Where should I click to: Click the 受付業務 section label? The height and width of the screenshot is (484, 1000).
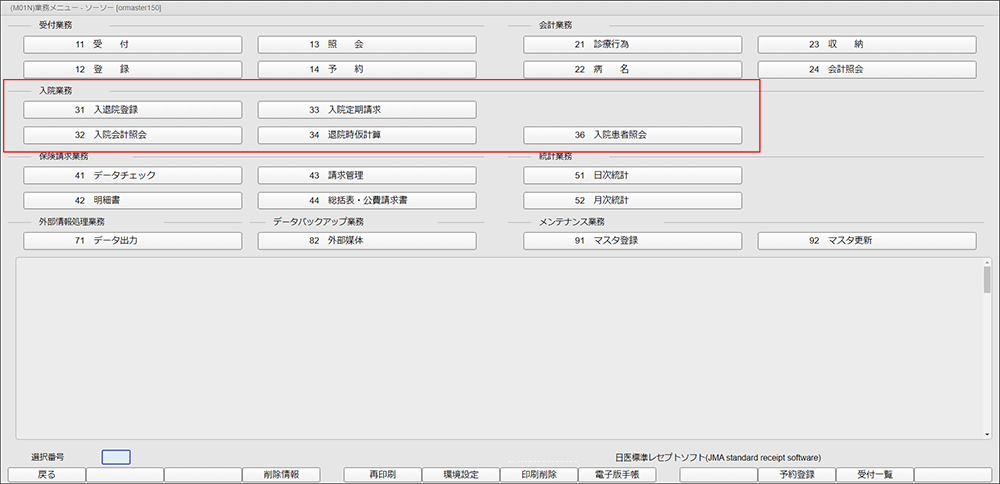[x=55, y=26]
